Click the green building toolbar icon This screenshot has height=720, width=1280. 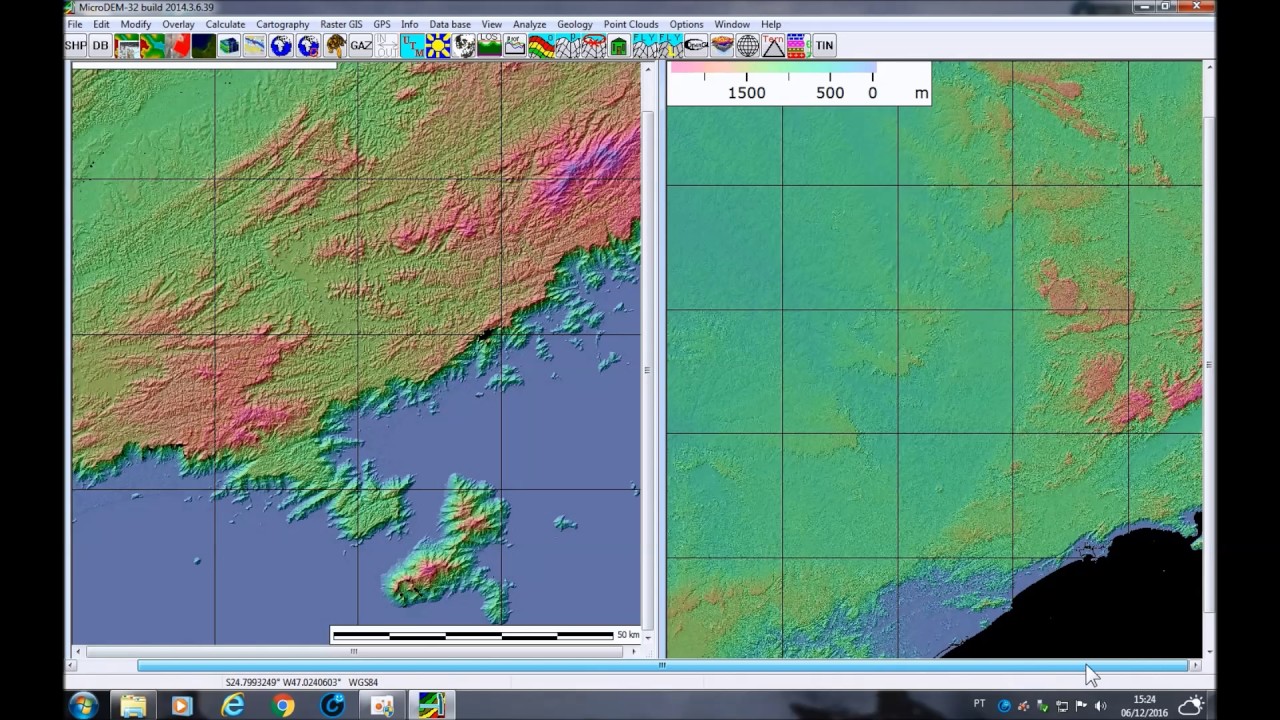click(x=618, y=45)
